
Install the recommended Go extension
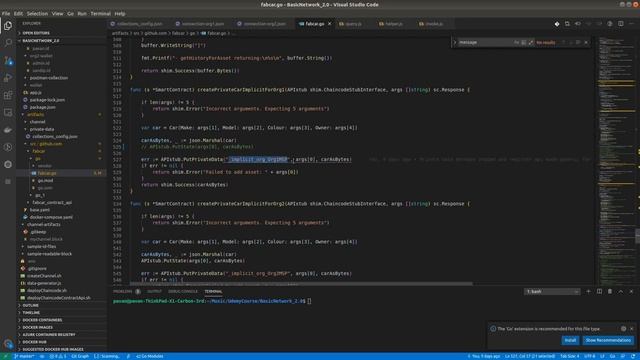coord(570,340)
